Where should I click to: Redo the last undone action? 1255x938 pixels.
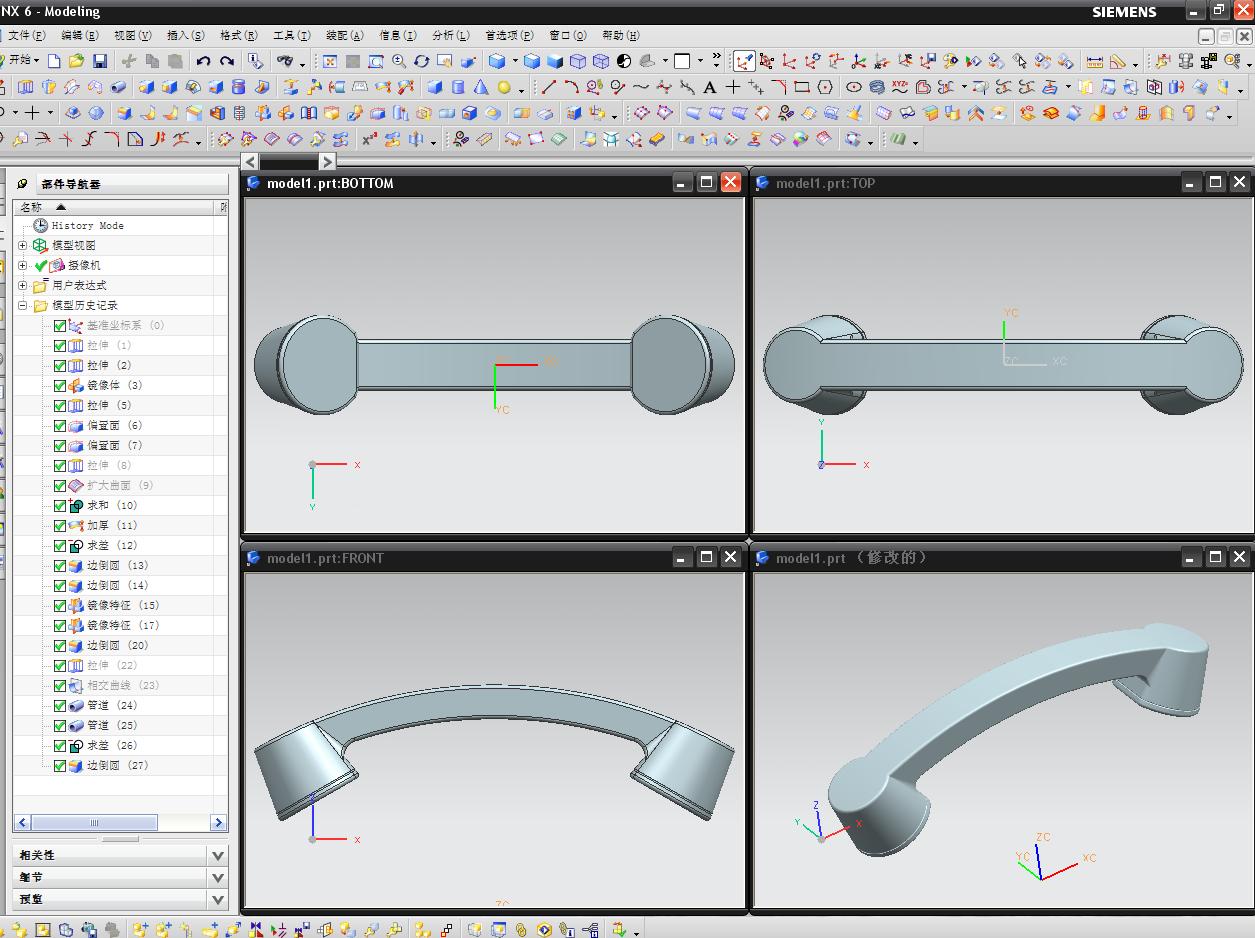pos(227,61)
